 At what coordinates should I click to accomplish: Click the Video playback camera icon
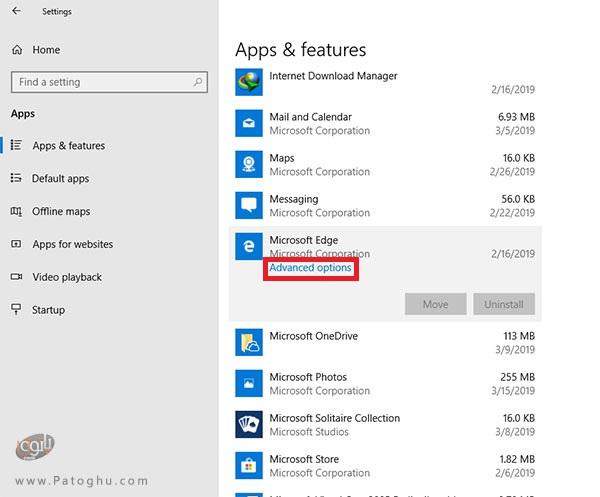(16, 276)
